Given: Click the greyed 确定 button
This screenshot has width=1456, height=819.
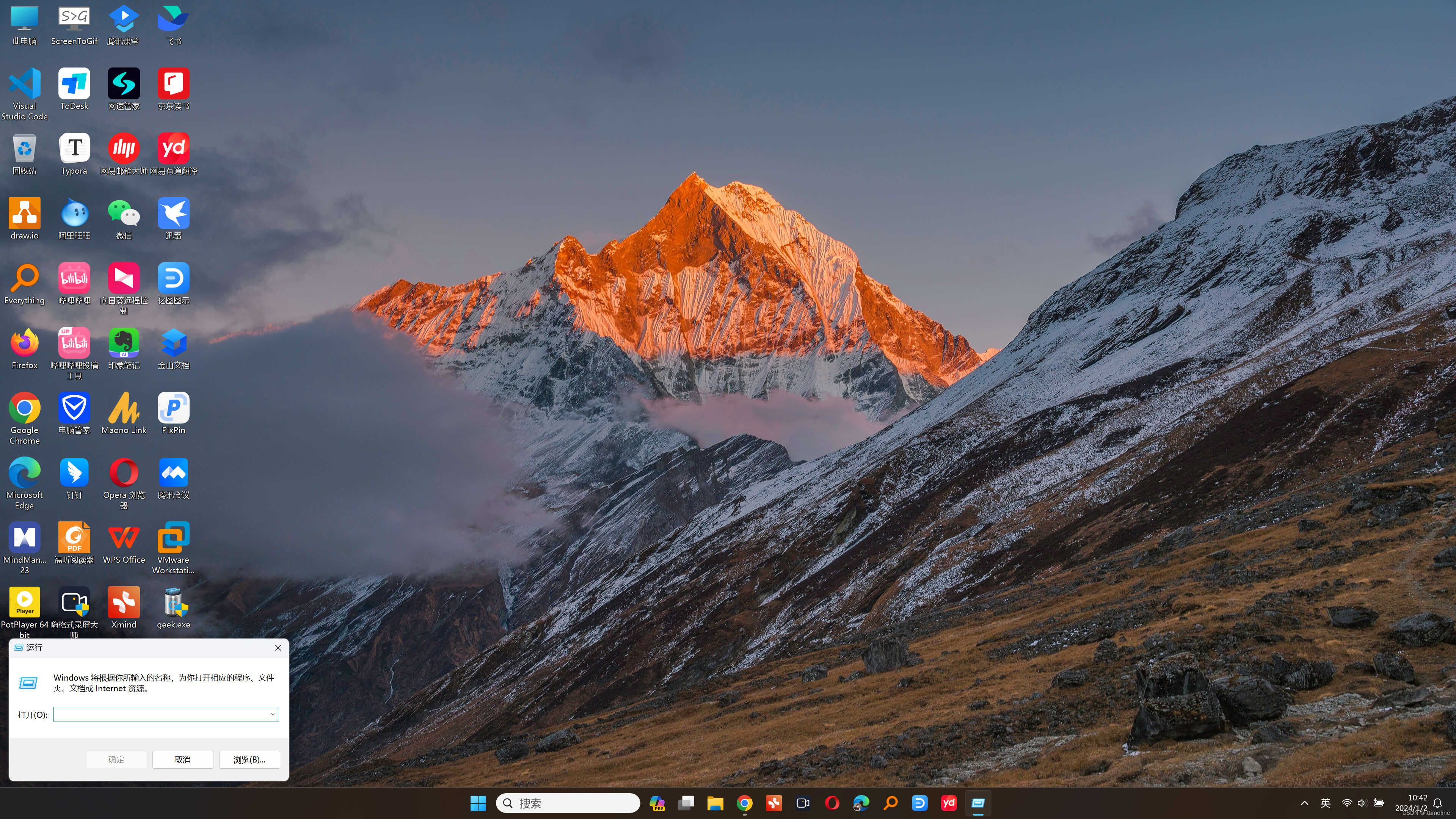Looking at the screenshot, I should point(116,759).
